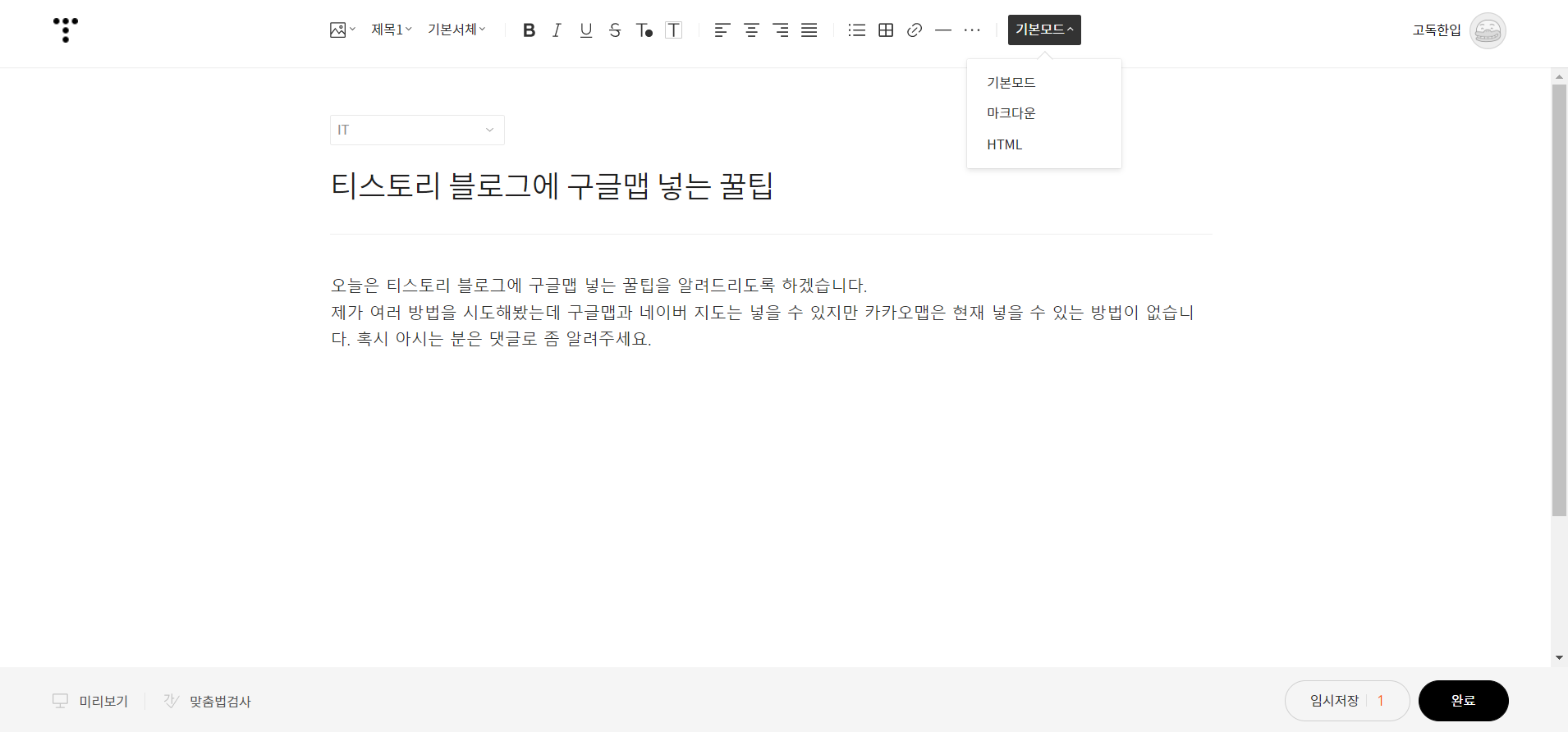The width and height of the screenshot is (1568, 732).
Task: Align text to the right
Action: tap(781, 30)
